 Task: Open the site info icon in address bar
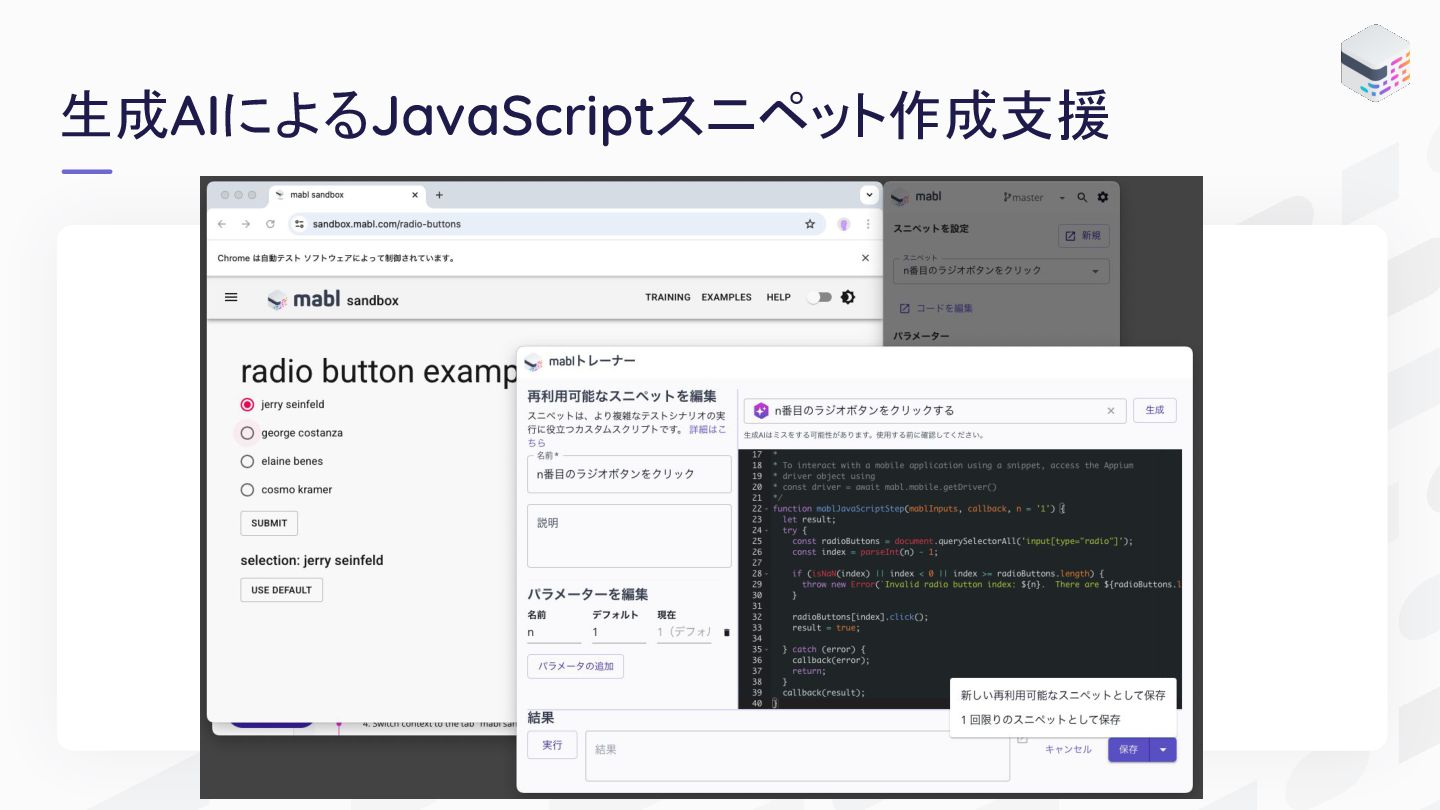click(299, 224)
